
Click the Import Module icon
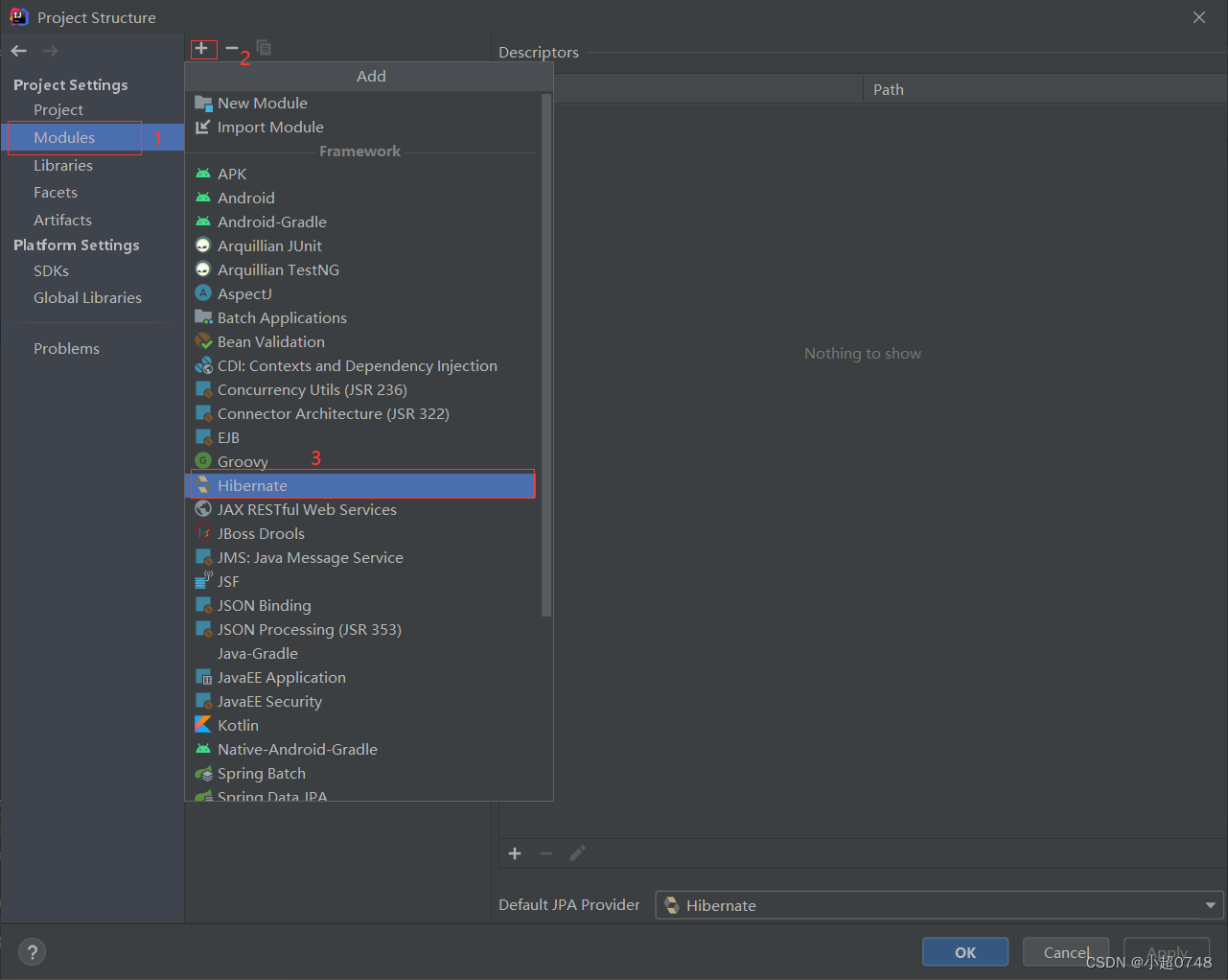pos(203,127)
